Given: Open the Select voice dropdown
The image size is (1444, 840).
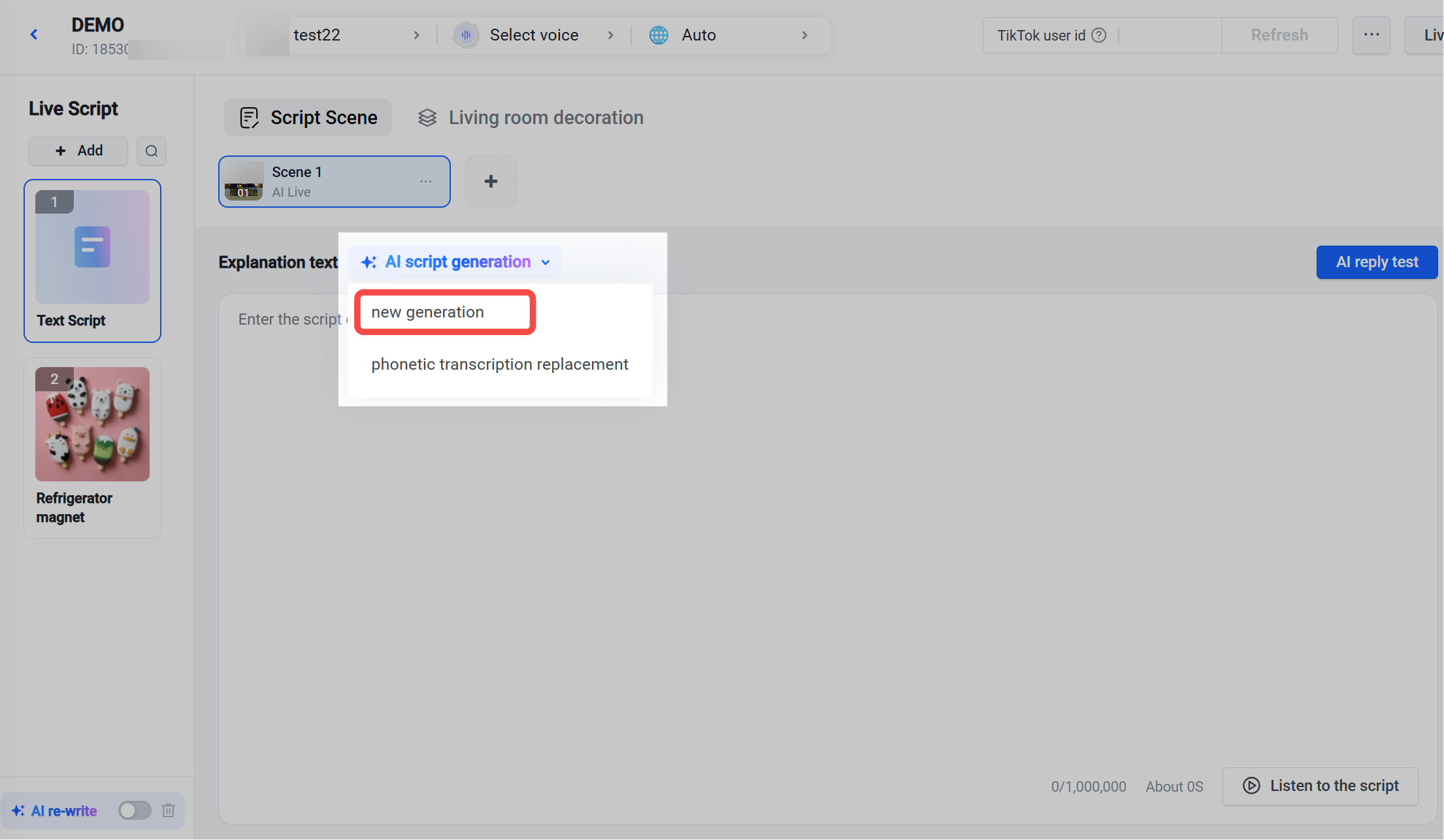Looking at the screenshot, I should (x=533, y=35).
